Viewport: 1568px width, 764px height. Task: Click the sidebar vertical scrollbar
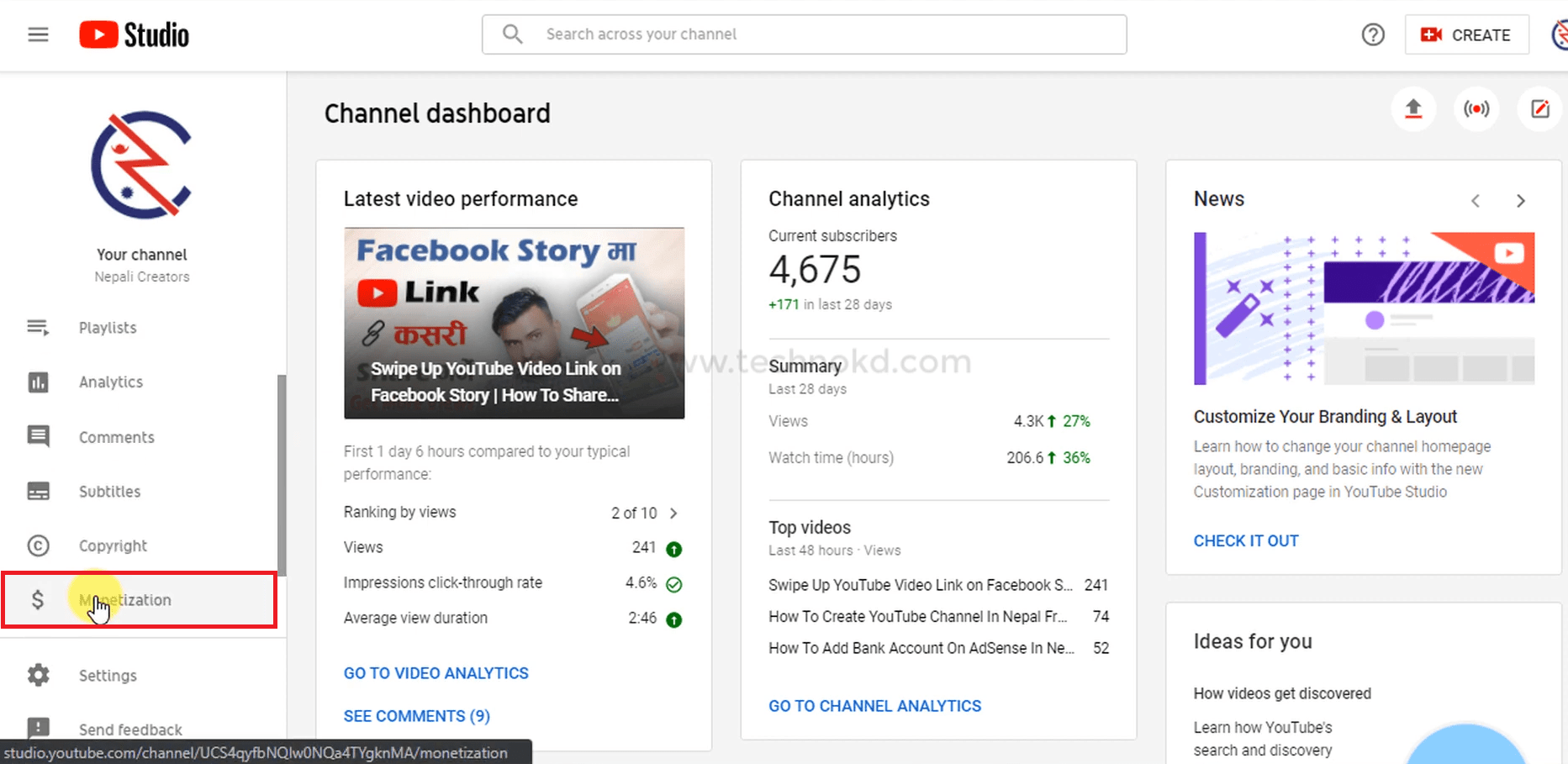tap(282, 475)
